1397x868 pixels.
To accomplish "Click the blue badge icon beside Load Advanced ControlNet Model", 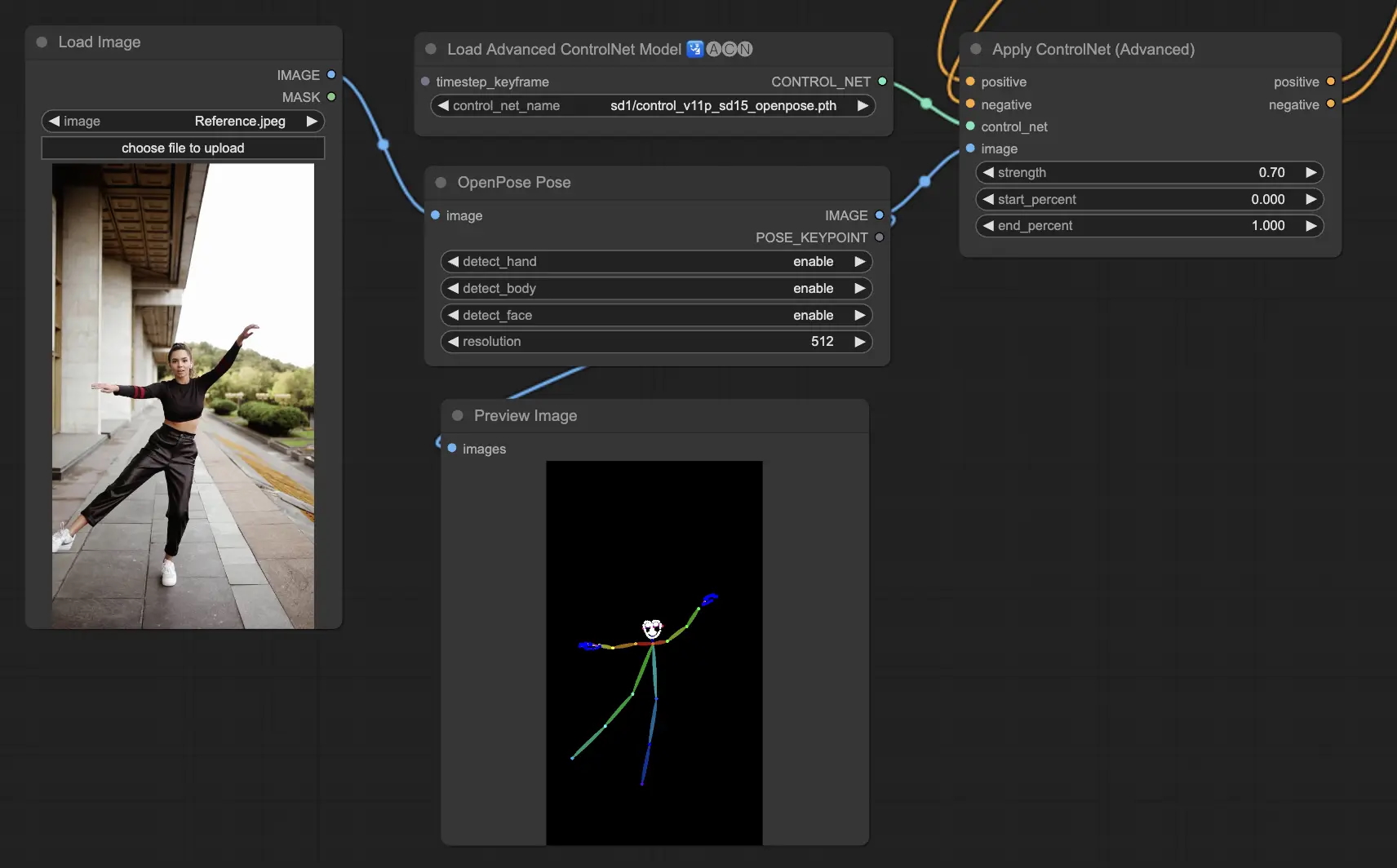I will coord(695,49).
